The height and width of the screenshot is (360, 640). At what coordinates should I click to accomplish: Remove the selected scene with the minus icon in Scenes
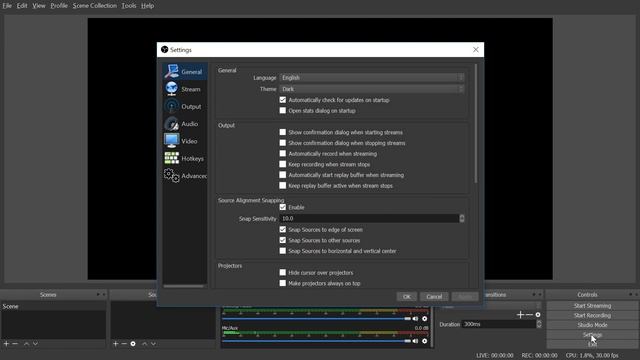(x=15, y=344)
